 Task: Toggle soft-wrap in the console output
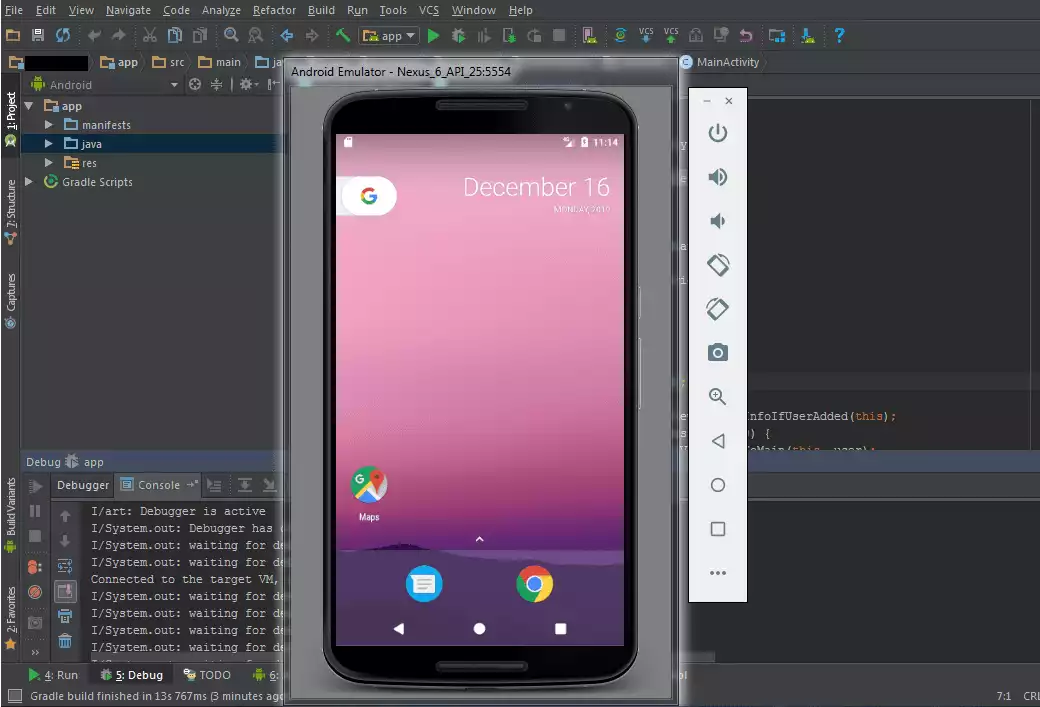tap(65, 565)
